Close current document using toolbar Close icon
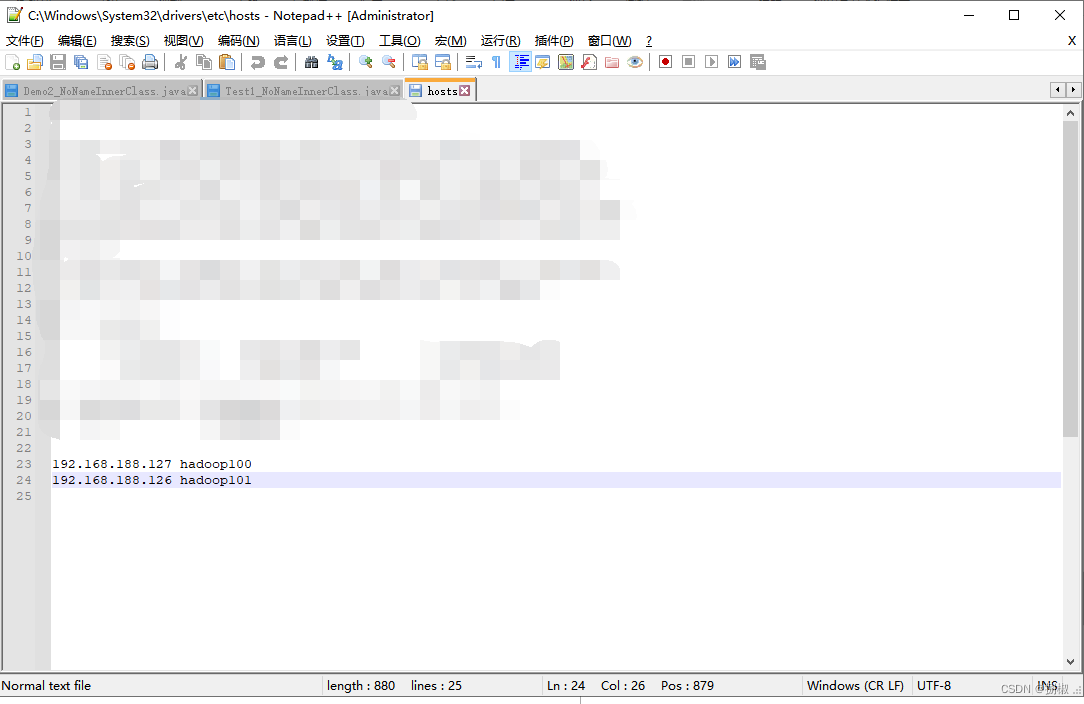Image resolution: width=1084 pixels, height=704 pixels. pyautogui.click(x=104, y=62)
